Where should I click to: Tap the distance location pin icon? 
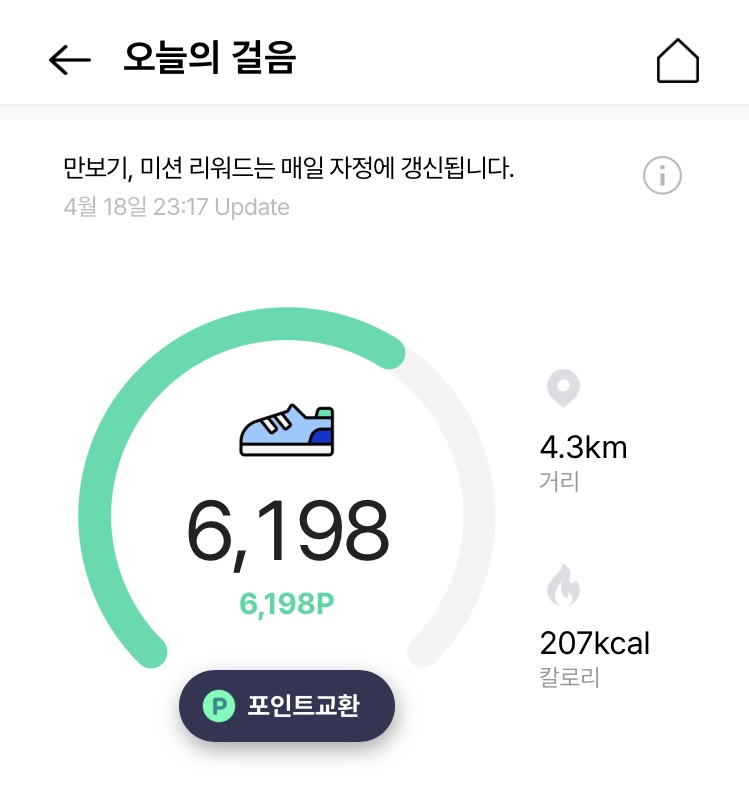coord(563,388)
